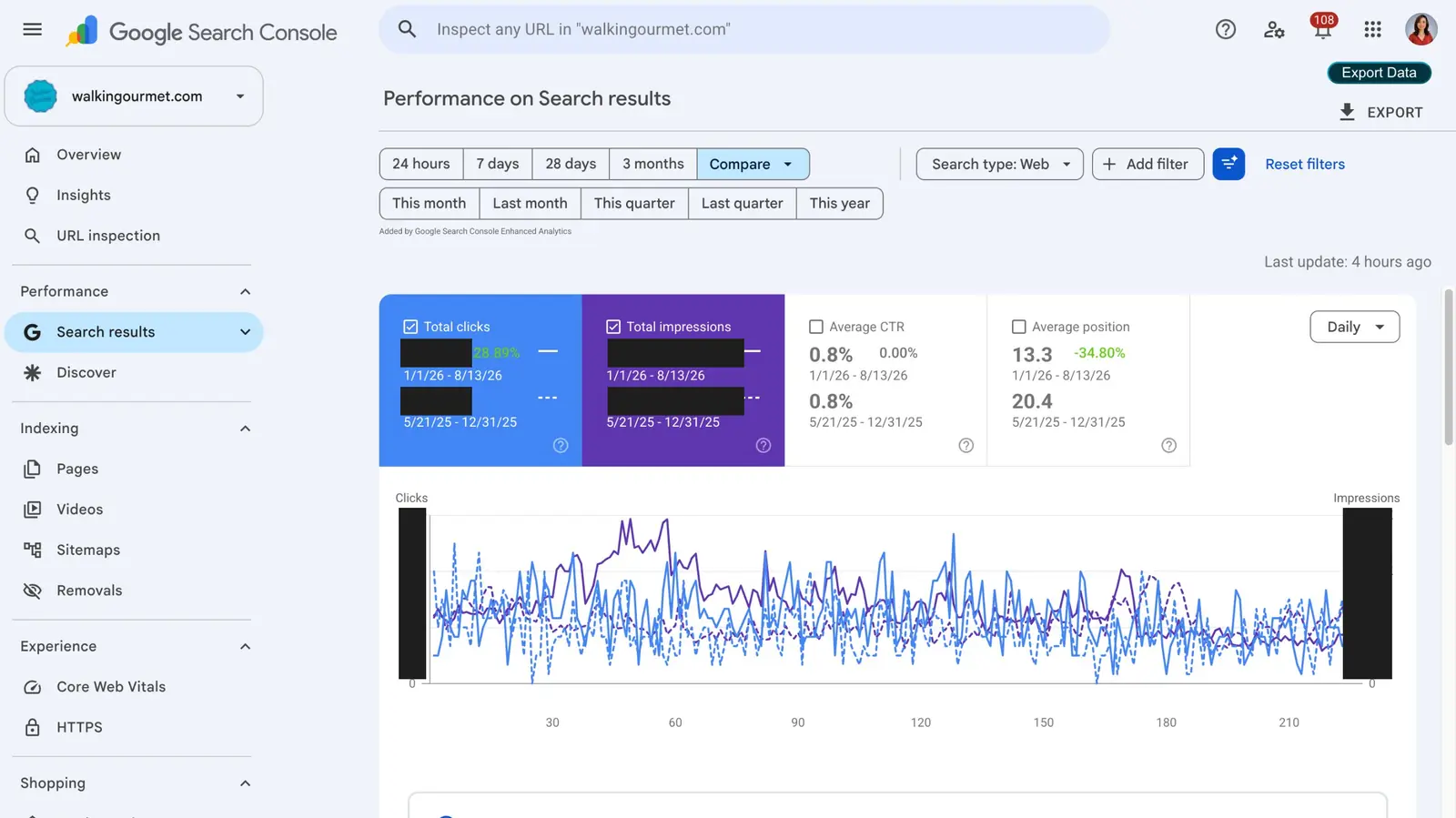Click the Export Data button
Viewport: 1456px width, 818px height.
[x=1379, y=73]
